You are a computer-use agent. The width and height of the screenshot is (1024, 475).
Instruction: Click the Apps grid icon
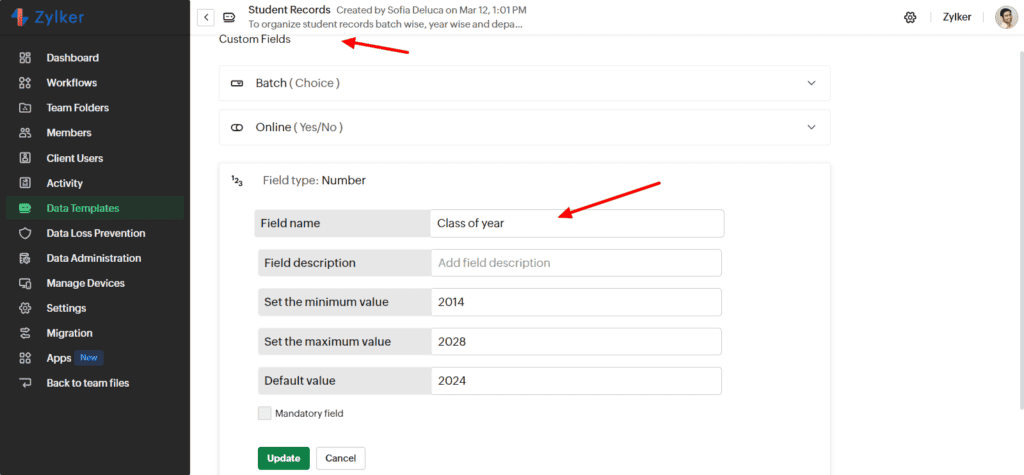[25, 358]
